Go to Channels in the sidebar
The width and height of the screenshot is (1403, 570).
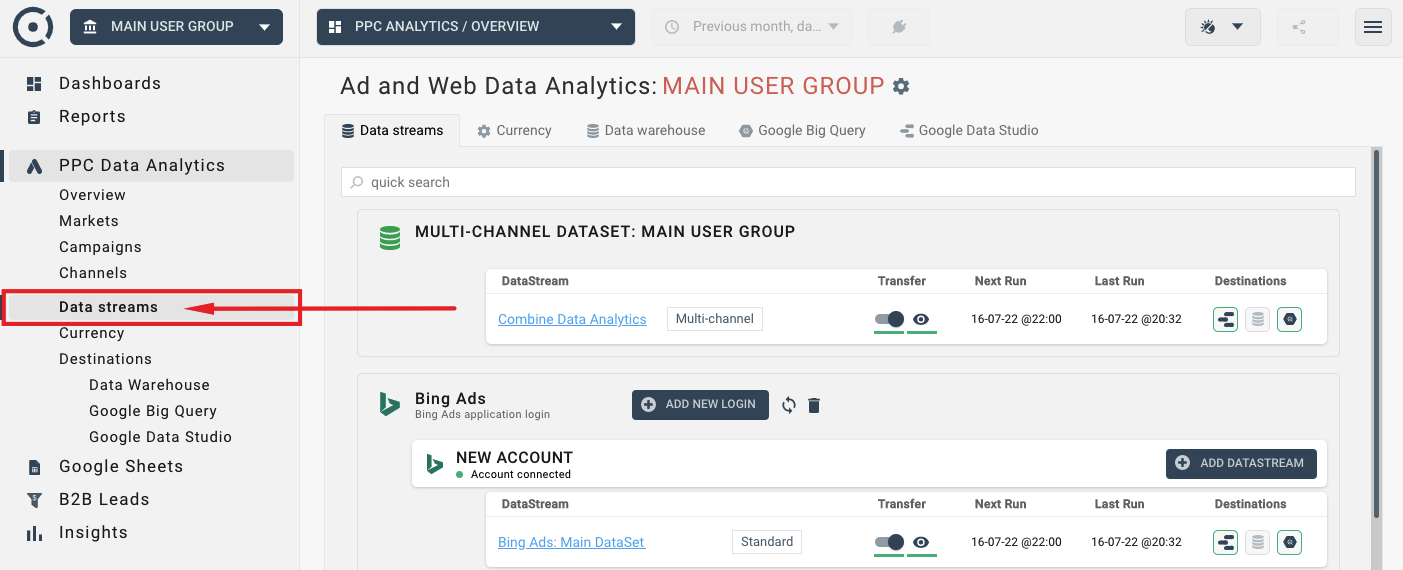click(93, 273)
